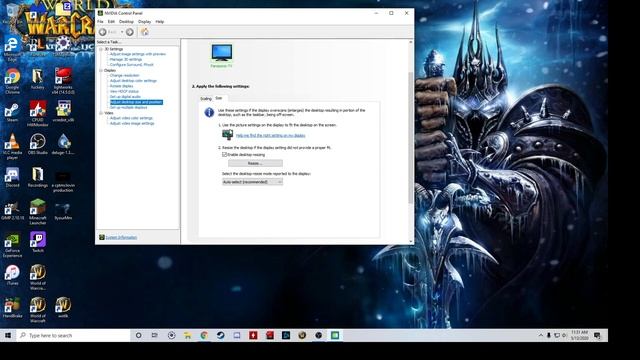Open Adjust desktop color settings
640x360 pixels.
(x=133, y=81)
